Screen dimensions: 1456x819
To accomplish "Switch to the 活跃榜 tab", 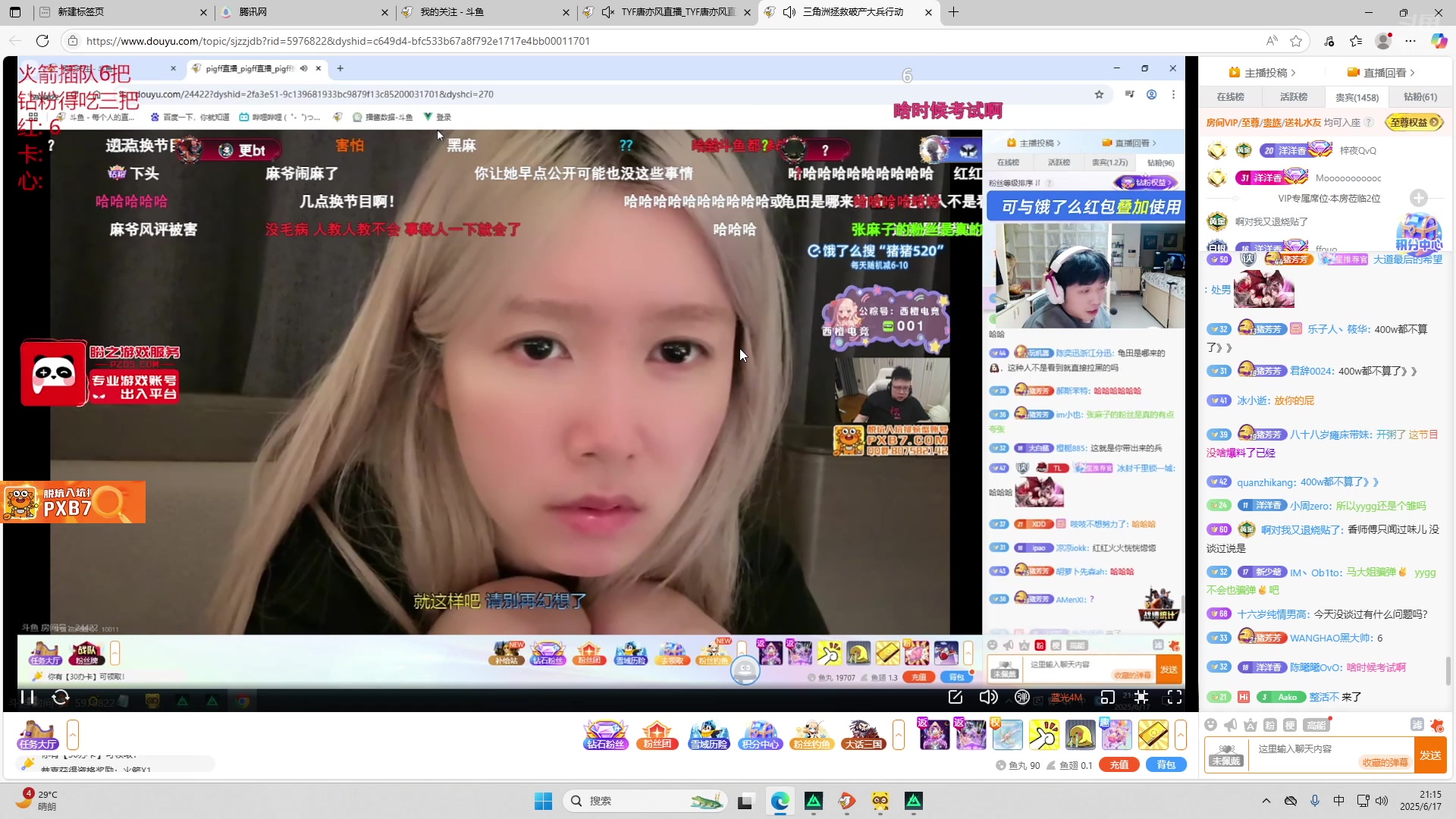I will [x=1294, y=97].
